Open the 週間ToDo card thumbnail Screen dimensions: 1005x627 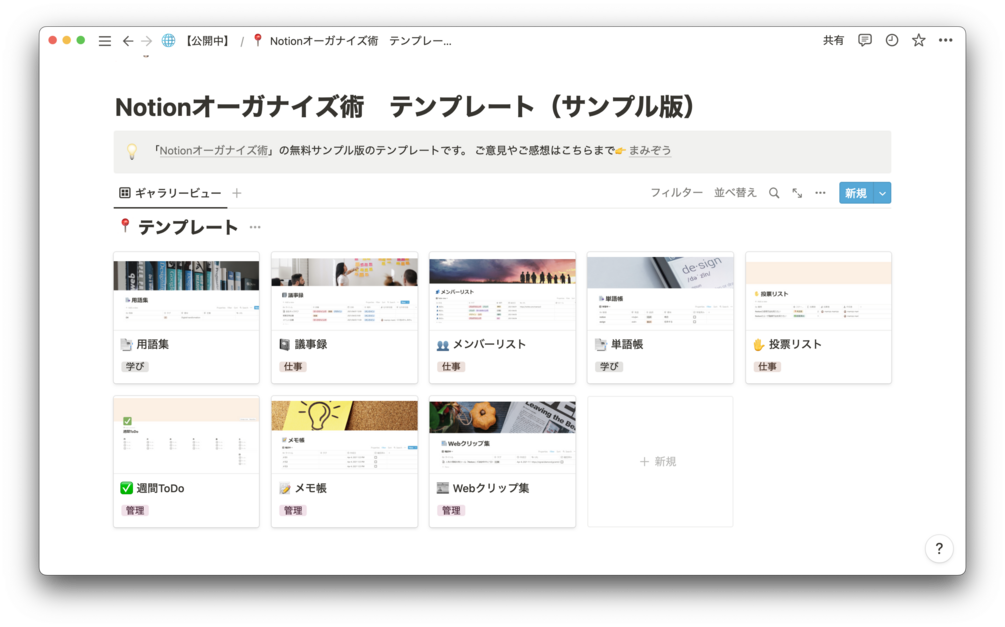click(187, 435)
